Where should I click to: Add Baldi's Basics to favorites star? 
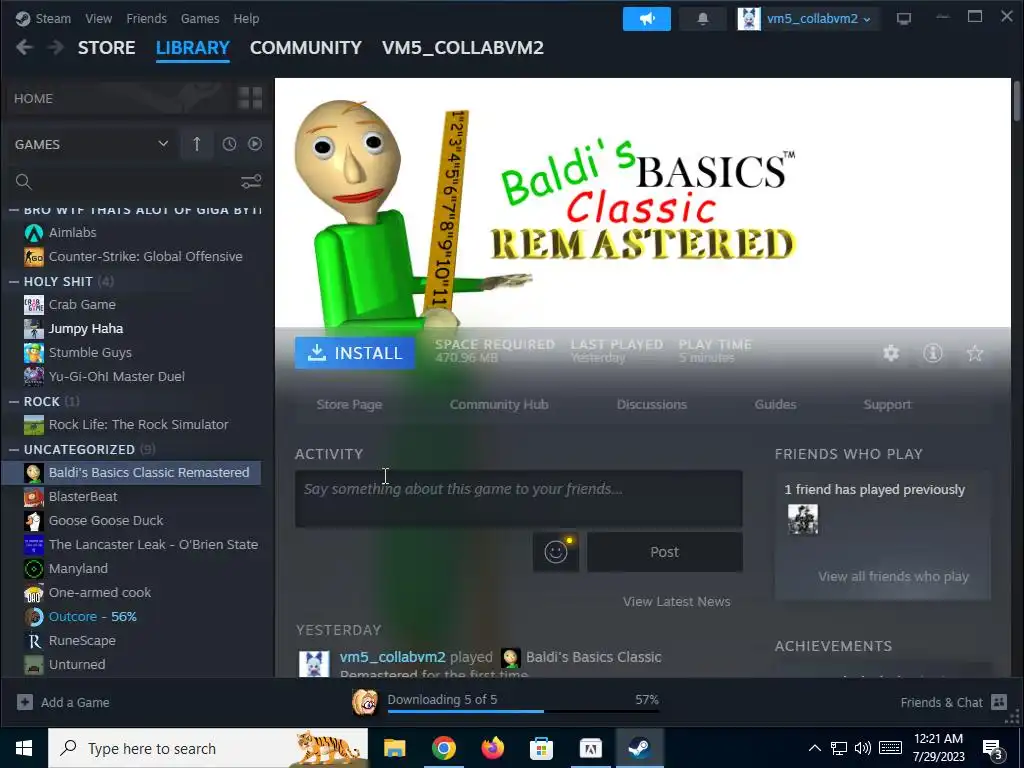coord(974,353)
